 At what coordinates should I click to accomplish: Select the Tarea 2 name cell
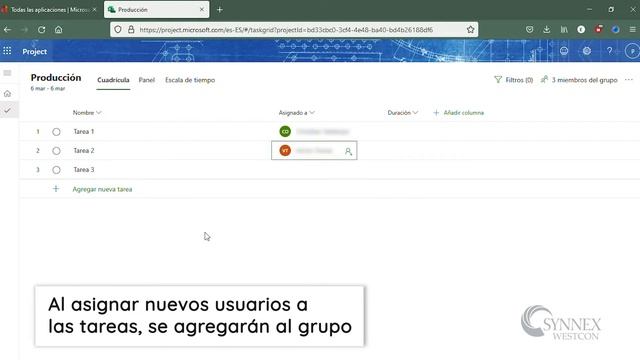[84, 151]
